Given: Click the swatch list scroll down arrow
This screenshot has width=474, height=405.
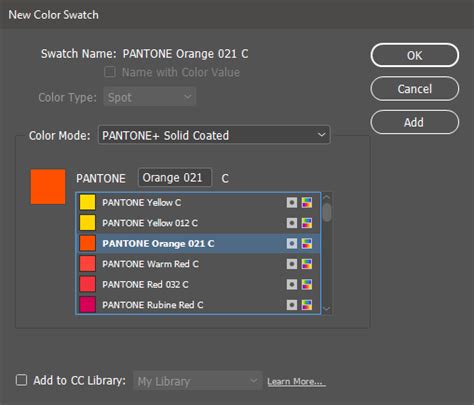Looking at the screenshot, I should [x=327, y=309].
